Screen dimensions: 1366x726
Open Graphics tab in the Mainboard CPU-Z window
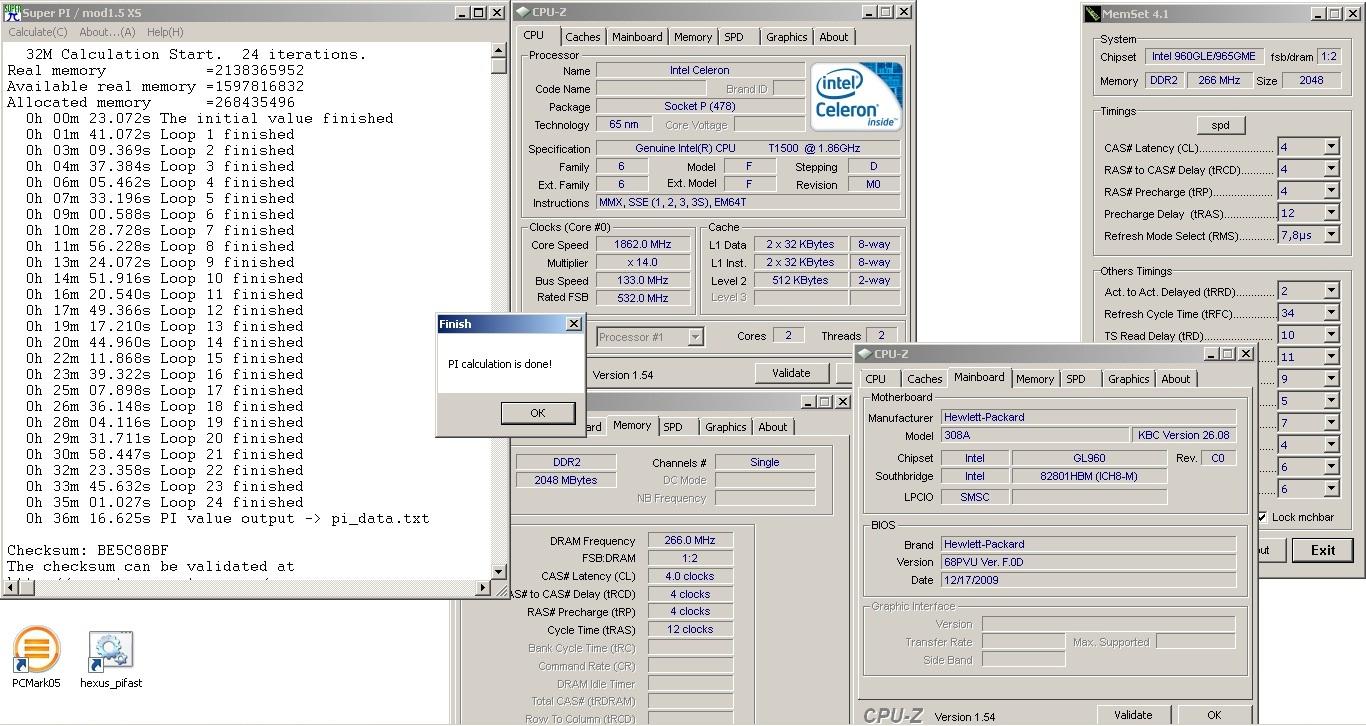[x=1128, y=379]
